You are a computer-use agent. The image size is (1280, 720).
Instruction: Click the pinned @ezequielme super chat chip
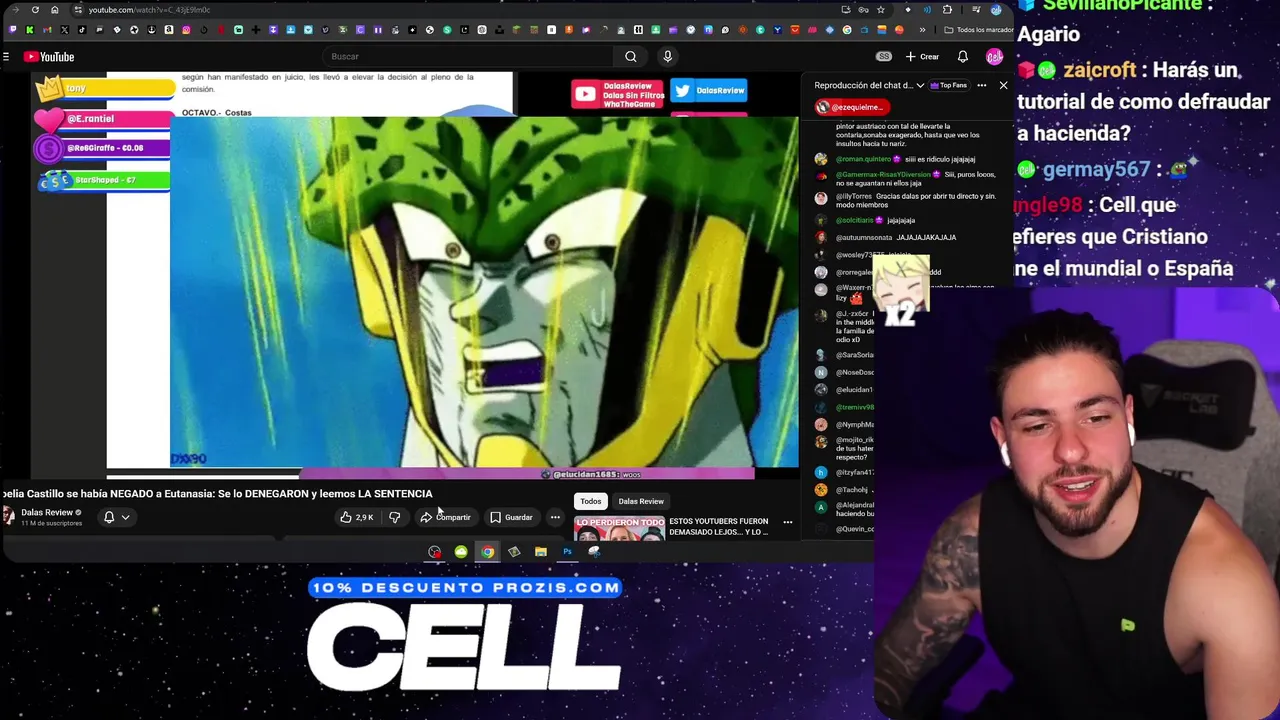click(852, 107)
